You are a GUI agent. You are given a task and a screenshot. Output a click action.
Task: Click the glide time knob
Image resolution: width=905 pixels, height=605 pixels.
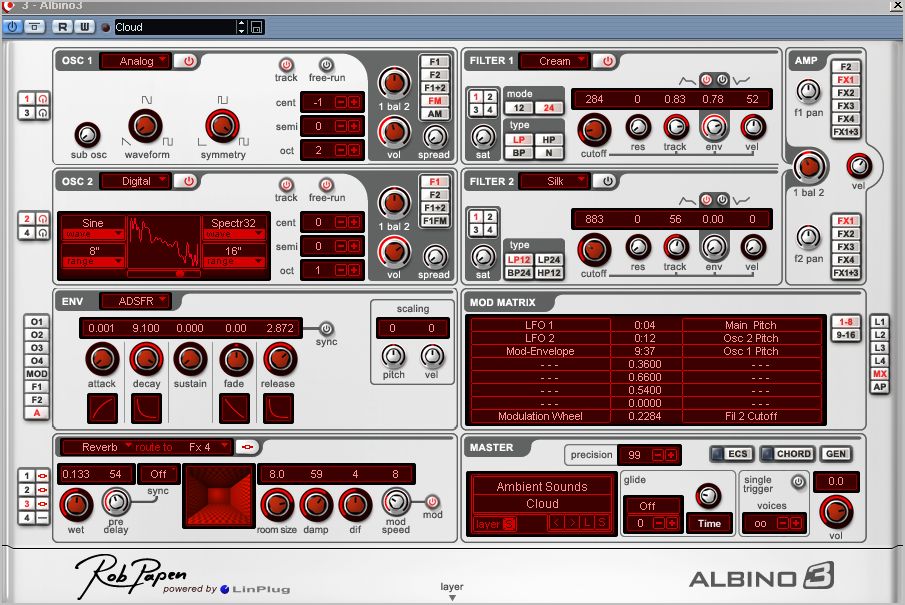[708, 496]
